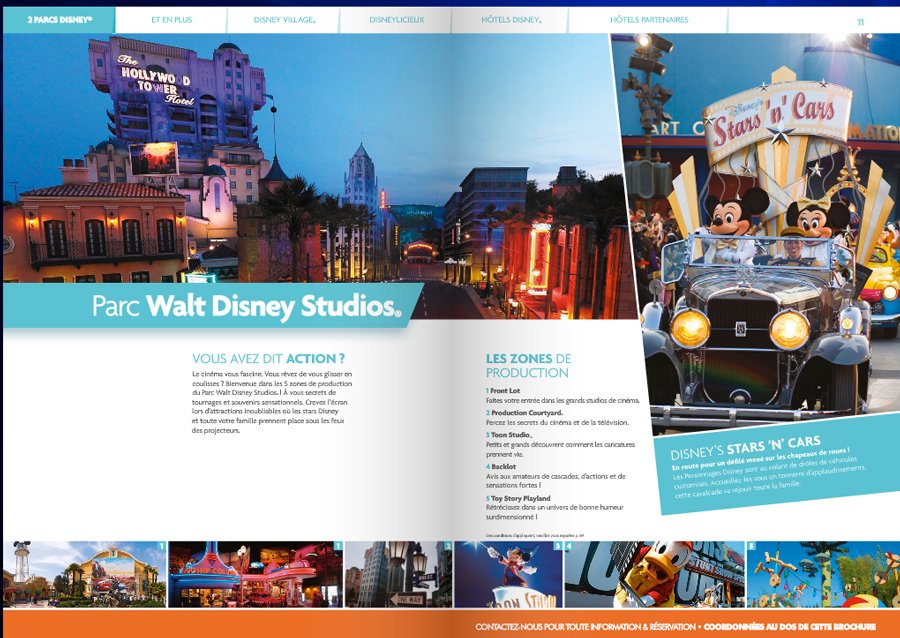Select the Front Lot zone entry
This screenshot has width=900, height=638.
[x=503, y=390]
